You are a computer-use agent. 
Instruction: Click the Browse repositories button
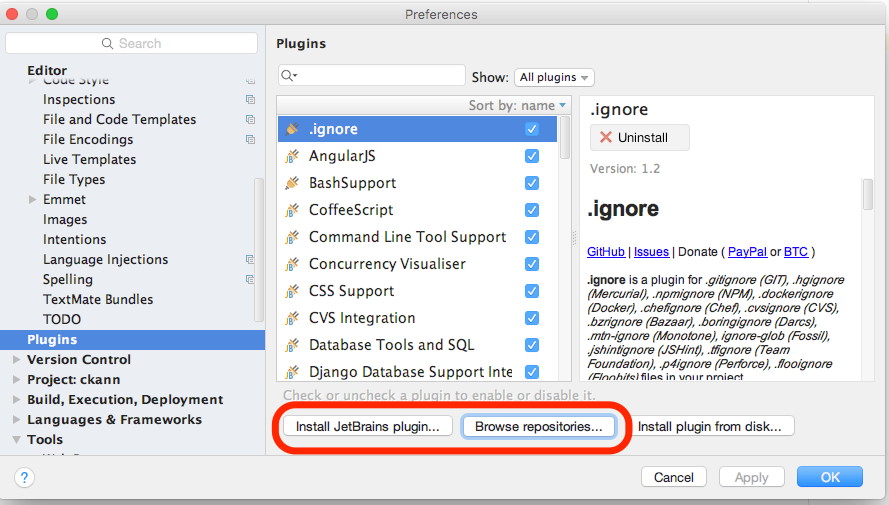pyautogui.click(x=538, y=426)
